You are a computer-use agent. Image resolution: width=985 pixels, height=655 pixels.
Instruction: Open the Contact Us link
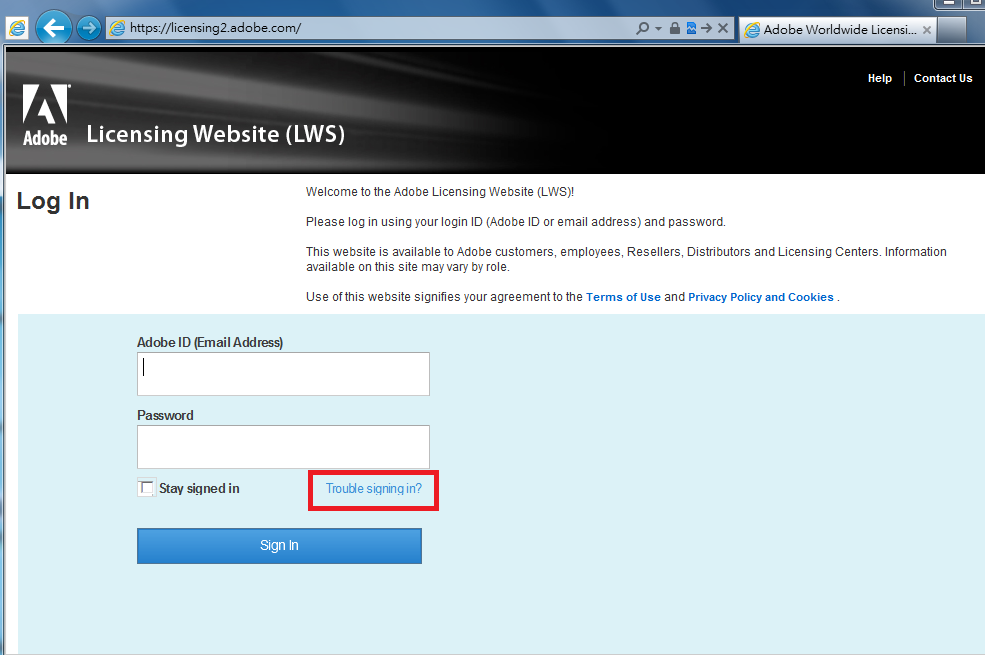[943, 78]
